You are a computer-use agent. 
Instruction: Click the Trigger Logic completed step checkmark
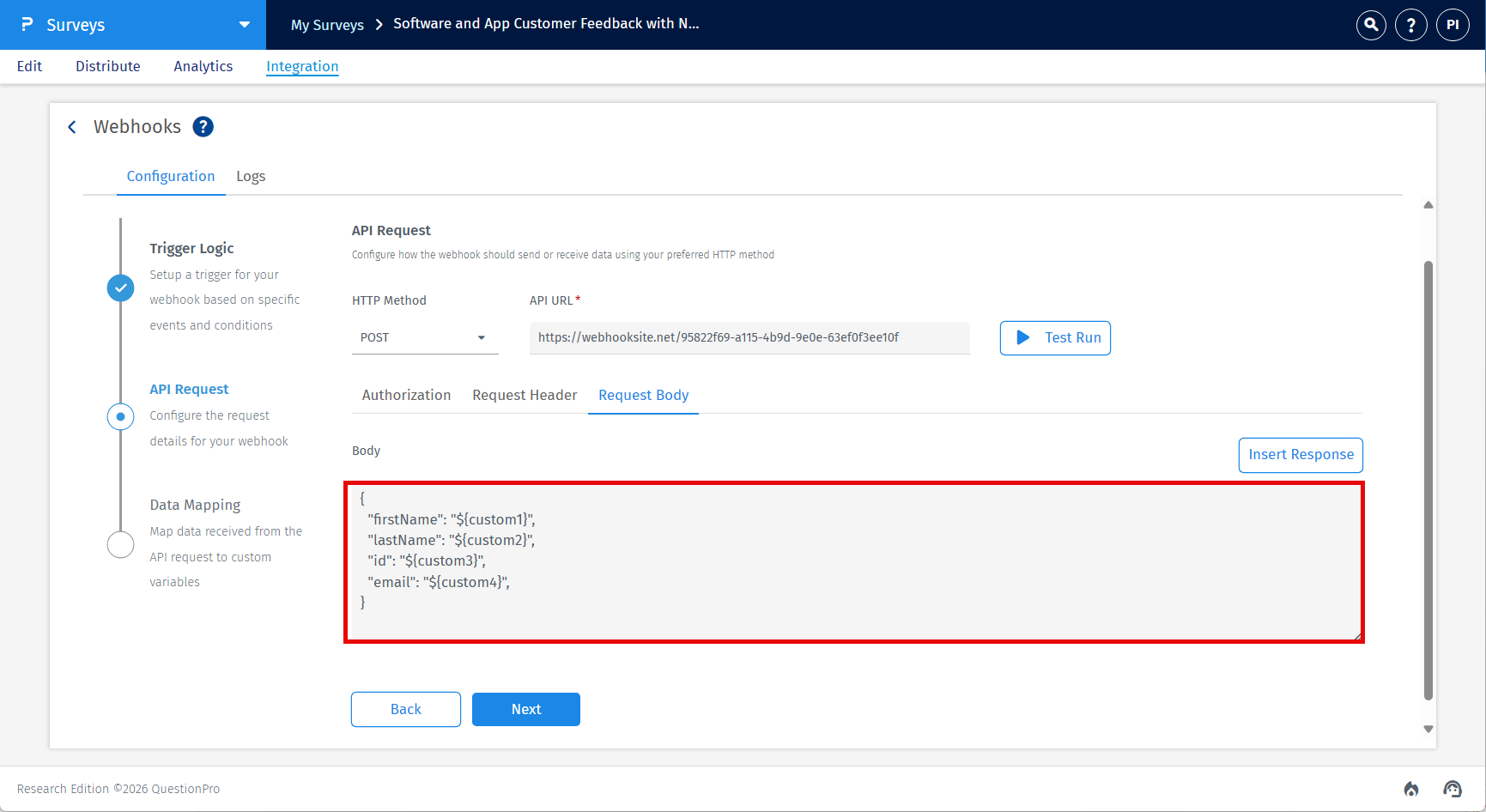click(x=120, y=288)
